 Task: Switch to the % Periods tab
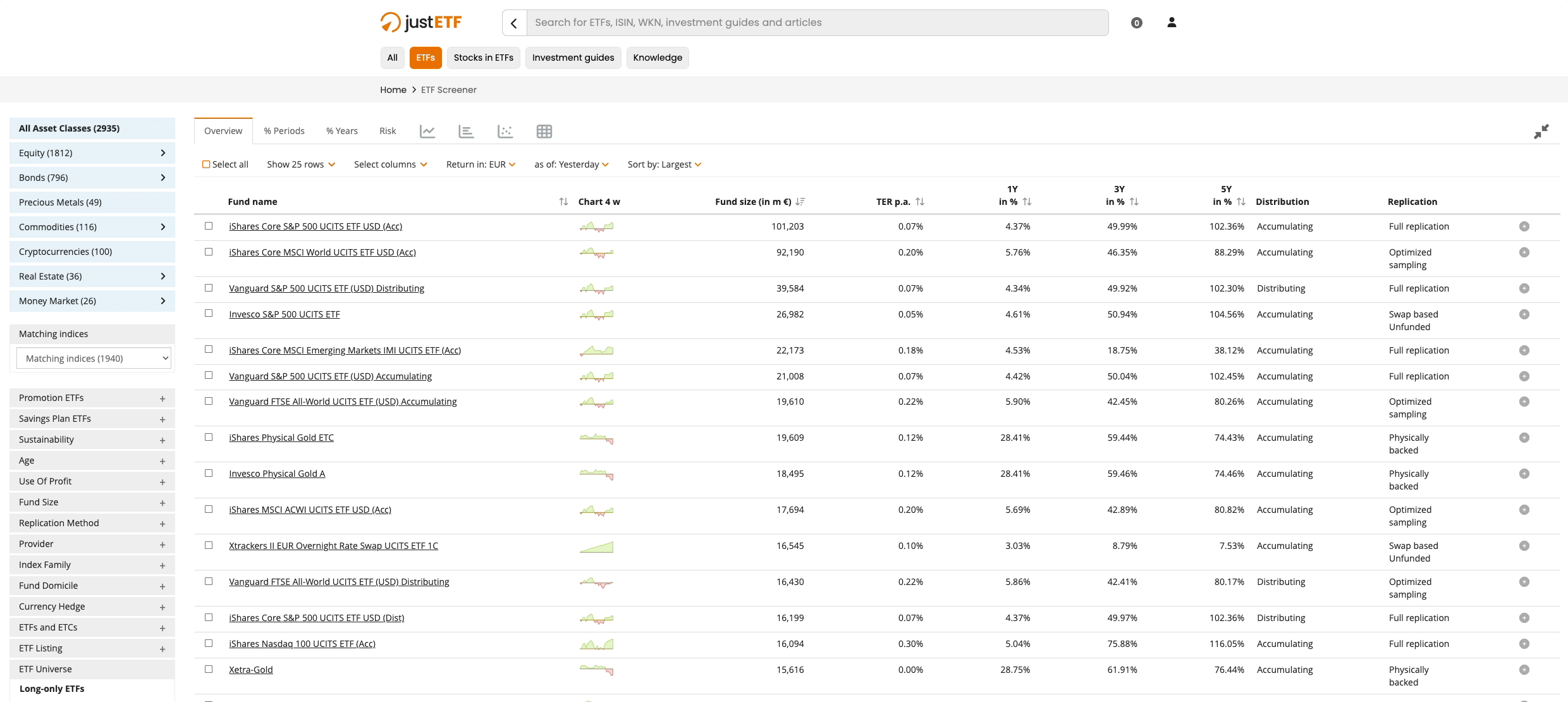click(x=284, y=131)
